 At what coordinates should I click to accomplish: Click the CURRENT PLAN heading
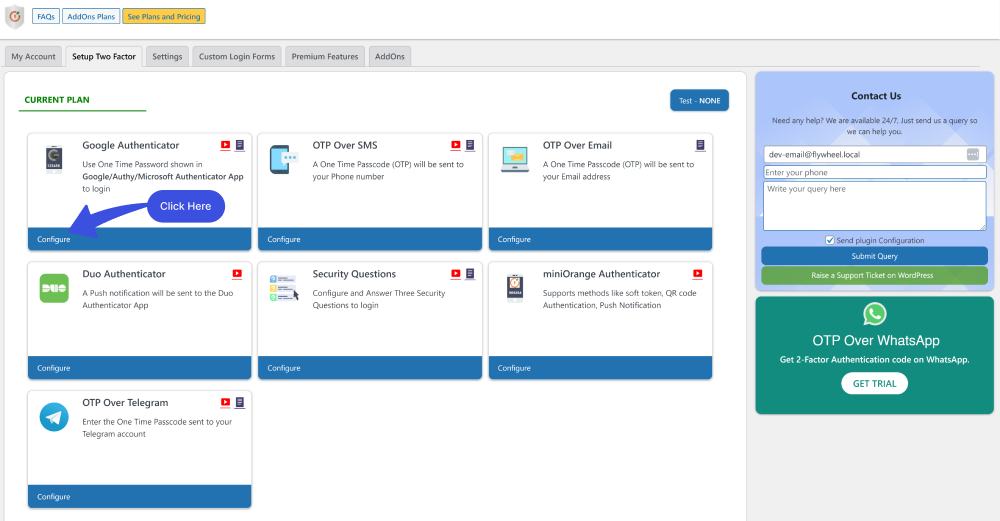pos(57,99)
